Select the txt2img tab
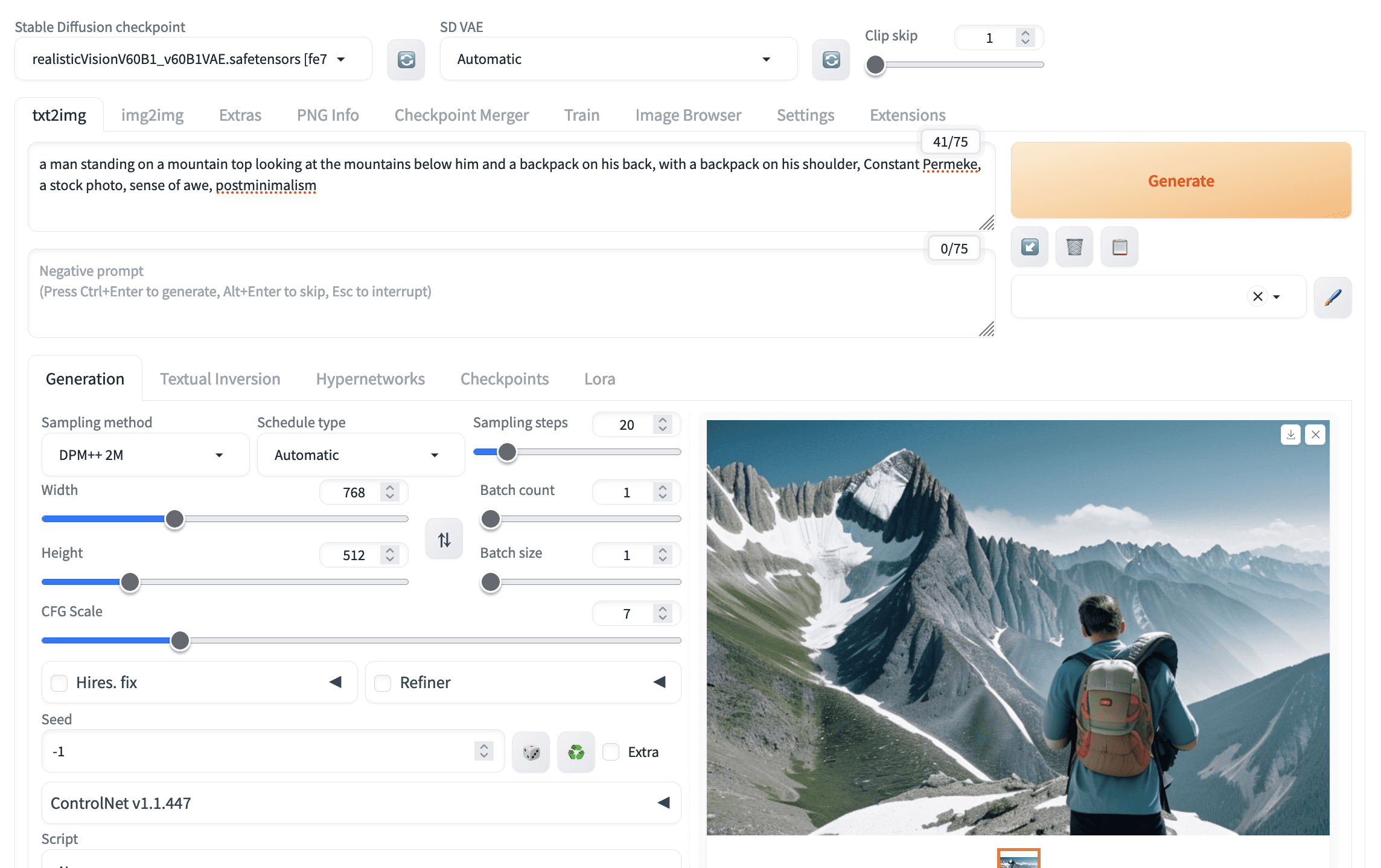This screenshot has width=1381, height=868. point(59,115)
